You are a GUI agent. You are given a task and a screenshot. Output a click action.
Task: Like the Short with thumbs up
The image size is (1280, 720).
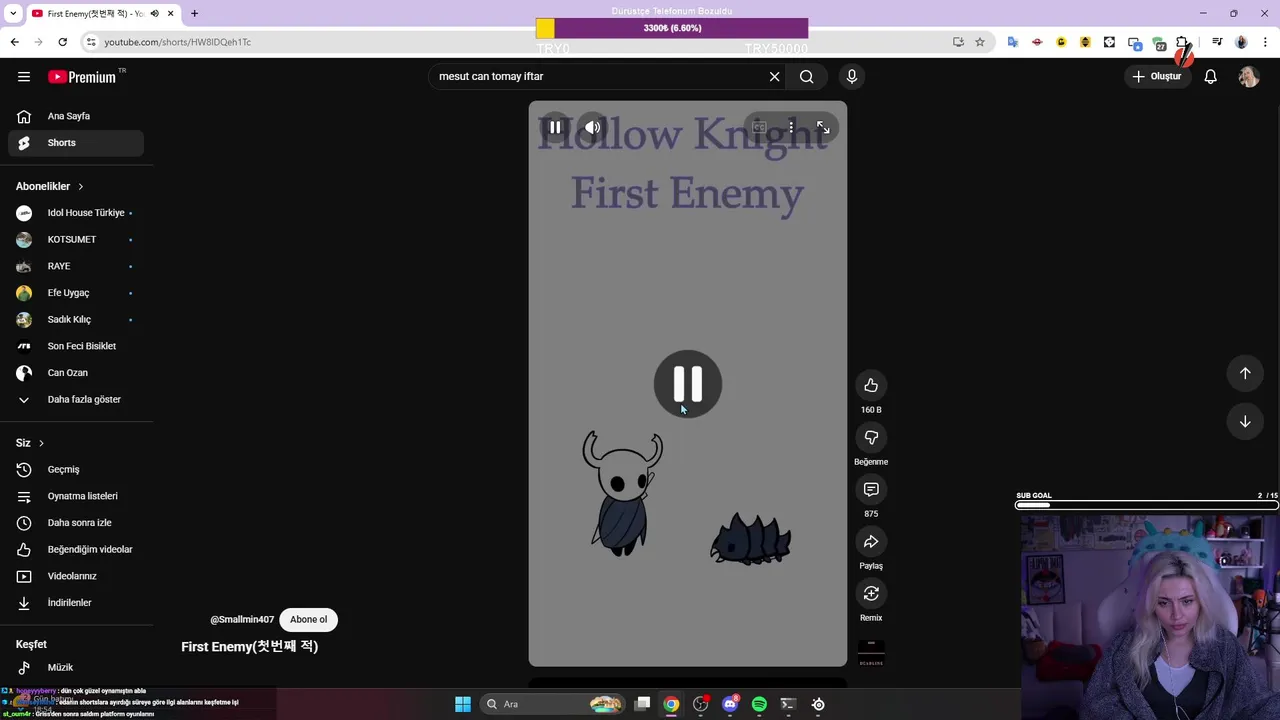[871, 385]
